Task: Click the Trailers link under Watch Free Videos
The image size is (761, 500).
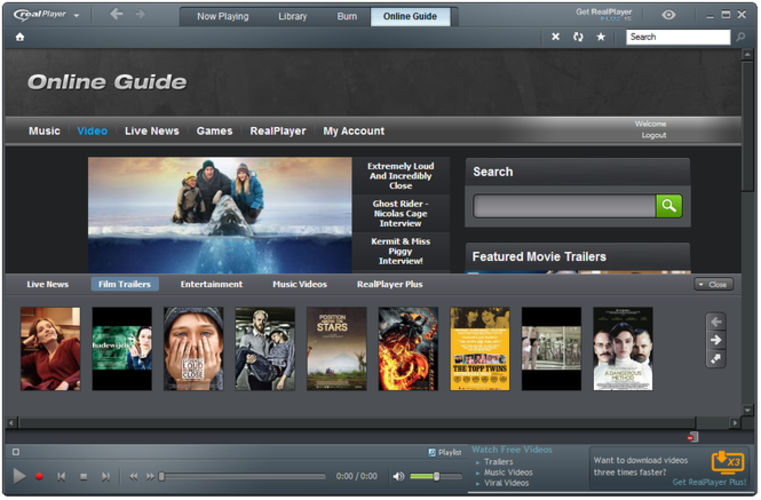Action: point(498,462)
